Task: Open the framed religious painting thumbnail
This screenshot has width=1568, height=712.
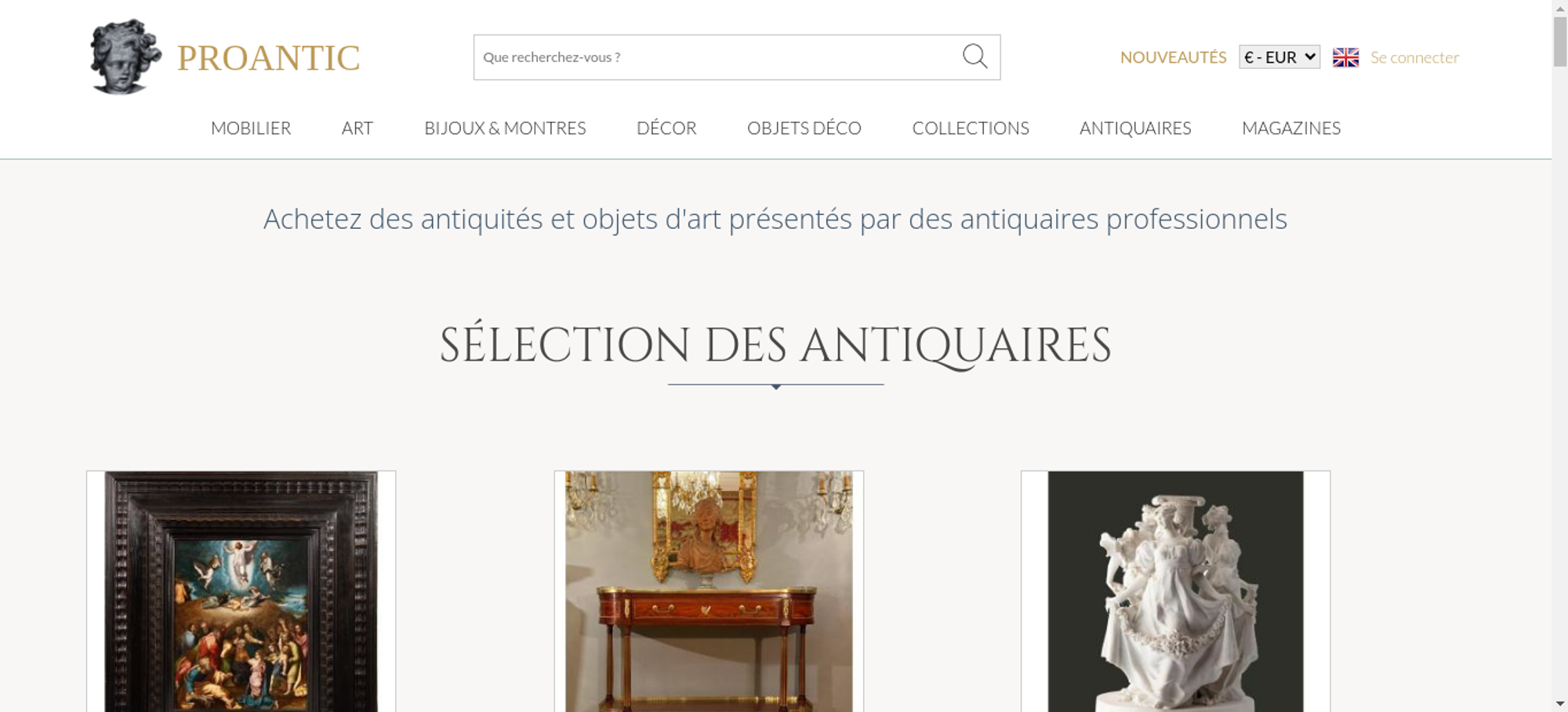Action: point(241,591)
